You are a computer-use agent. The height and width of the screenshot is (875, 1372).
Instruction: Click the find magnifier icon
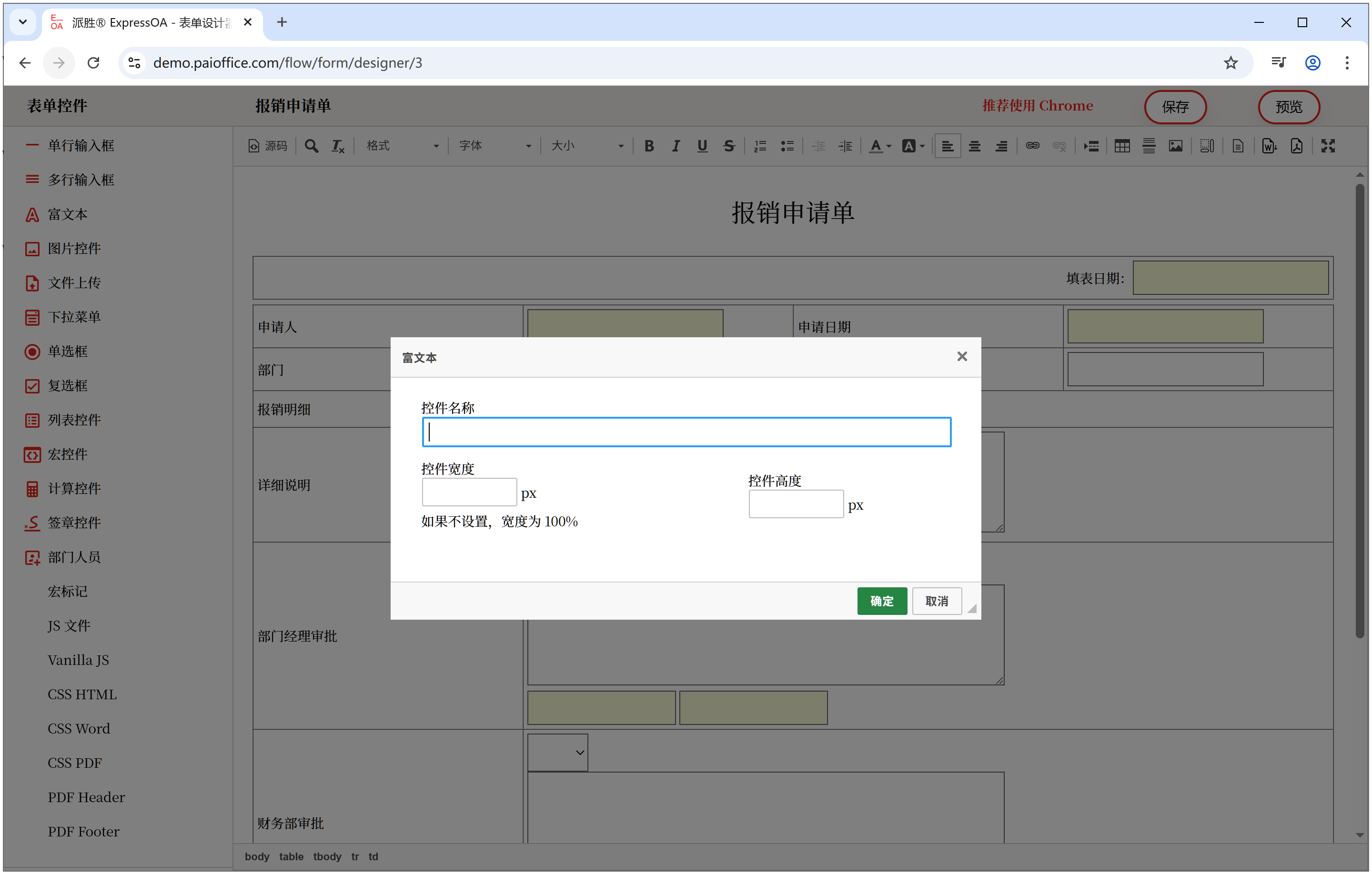[x=311, y=146]
